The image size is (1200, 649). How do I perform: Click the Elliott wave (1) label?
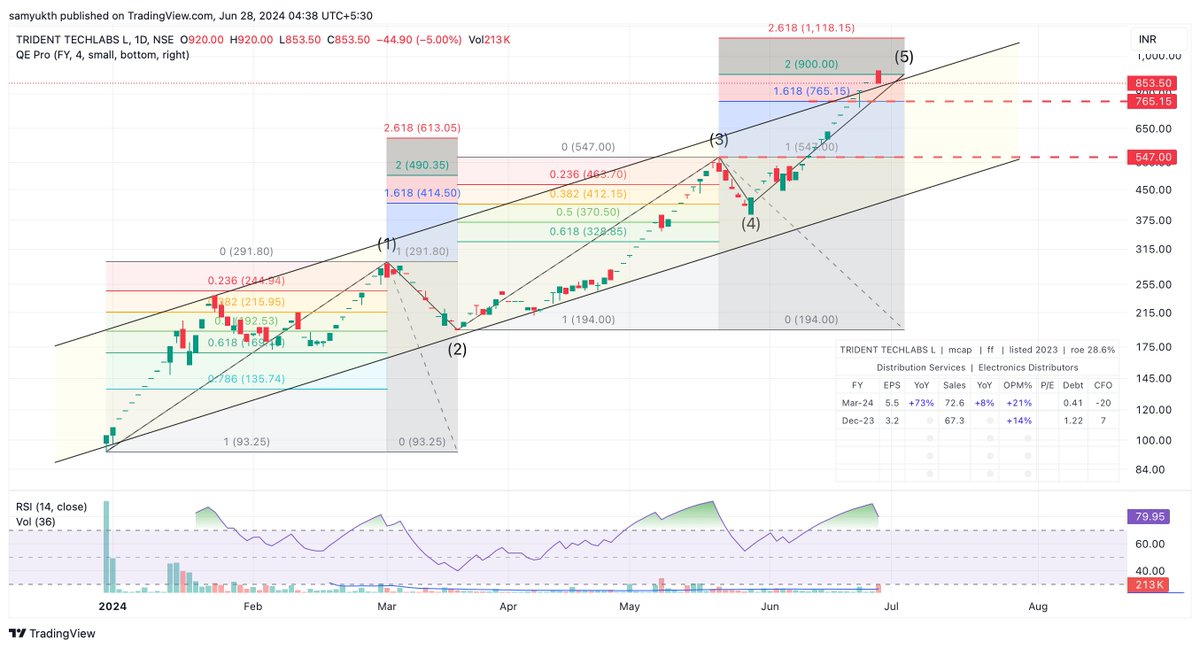[x=387, y=244]
